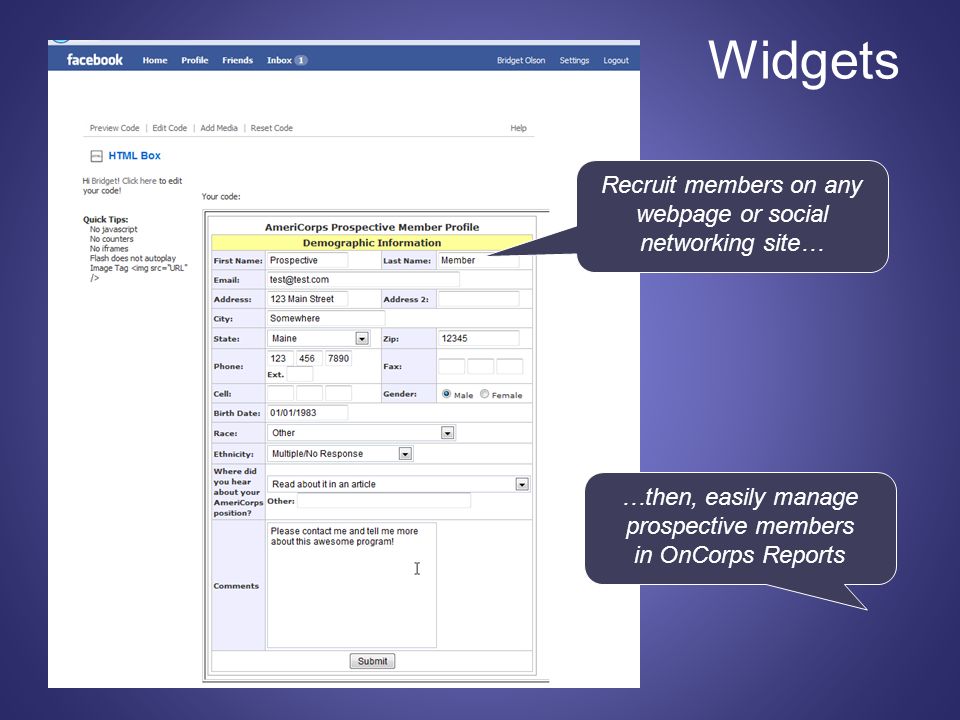The image size is (960, 720).
Task: Click the phone field containing '456'
Action: pyautogui.click(x=309, y=358)
